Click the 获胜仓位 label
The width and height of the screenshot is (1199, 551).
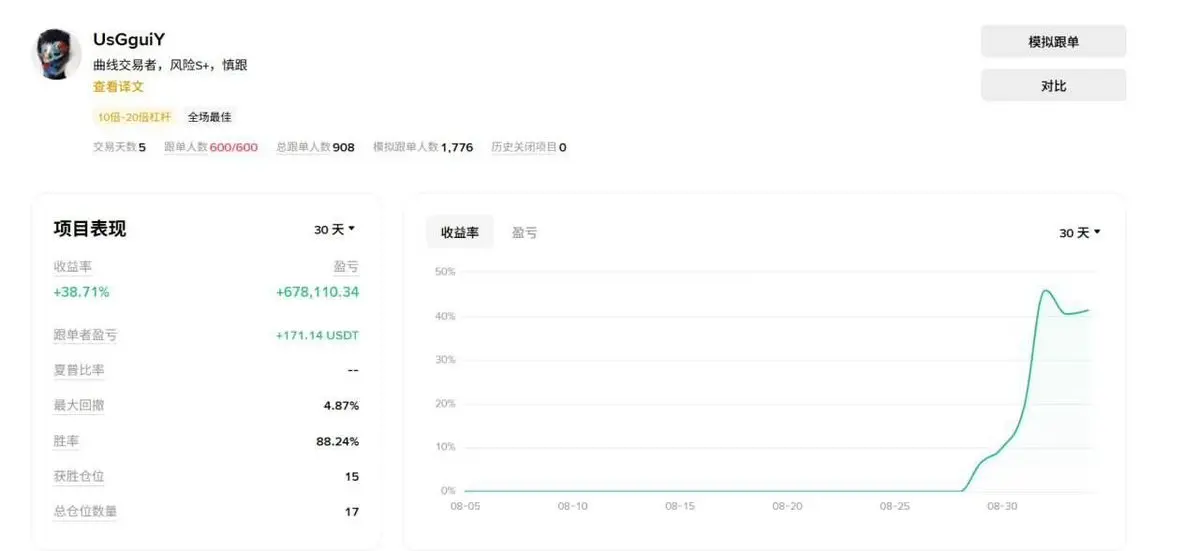point(79,476)
